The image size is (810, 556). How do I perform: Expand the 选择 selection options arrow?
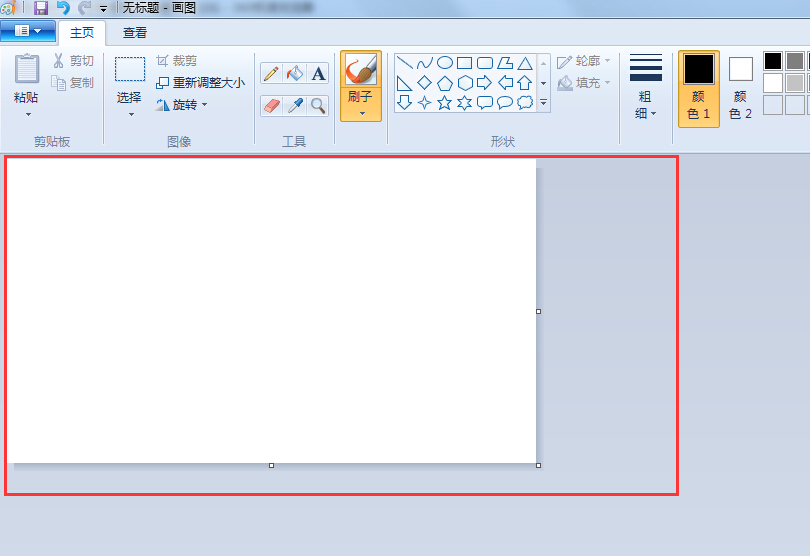point(131,114)
